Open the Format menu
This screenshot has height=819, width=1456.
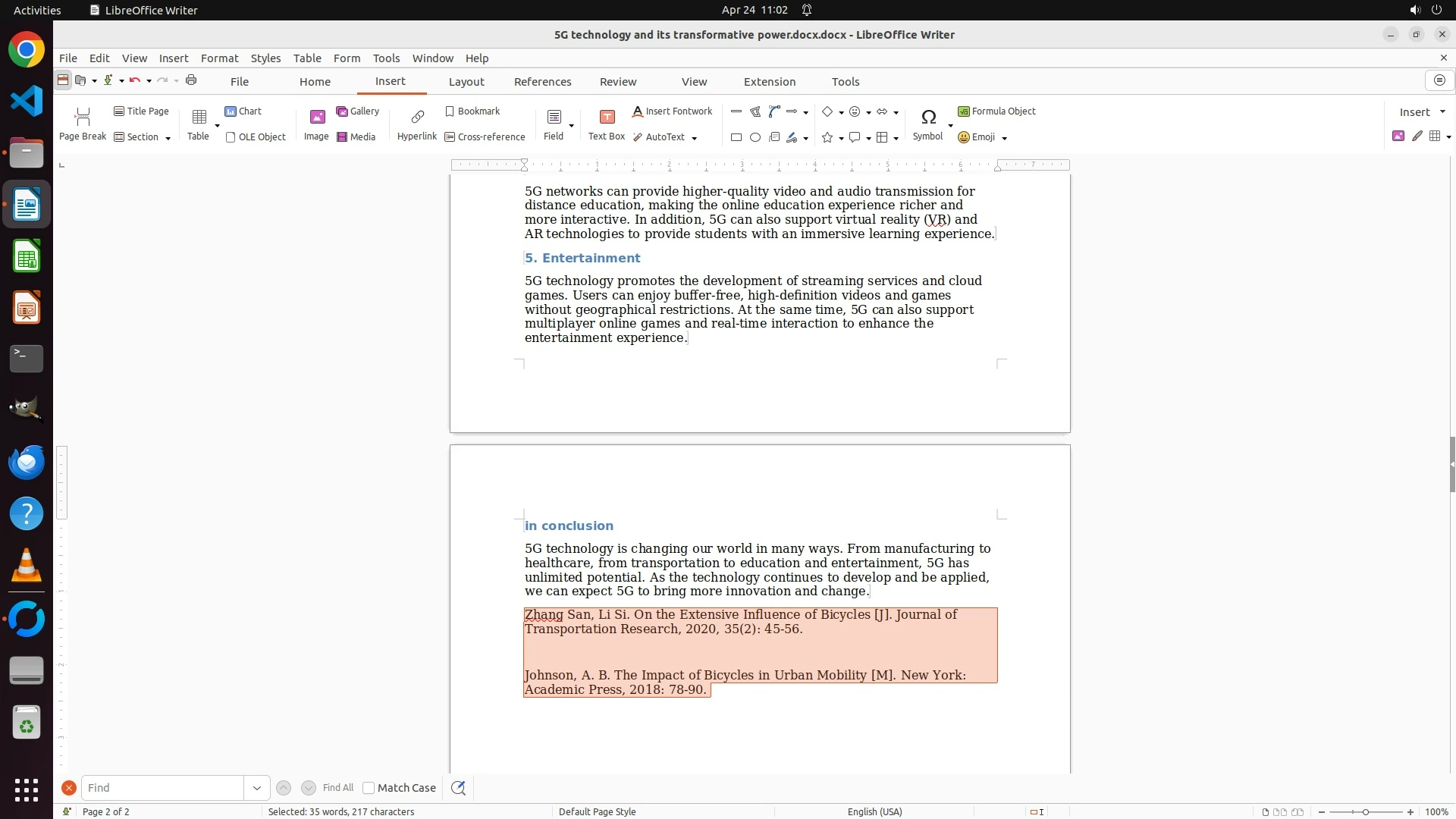pos(219,58)
